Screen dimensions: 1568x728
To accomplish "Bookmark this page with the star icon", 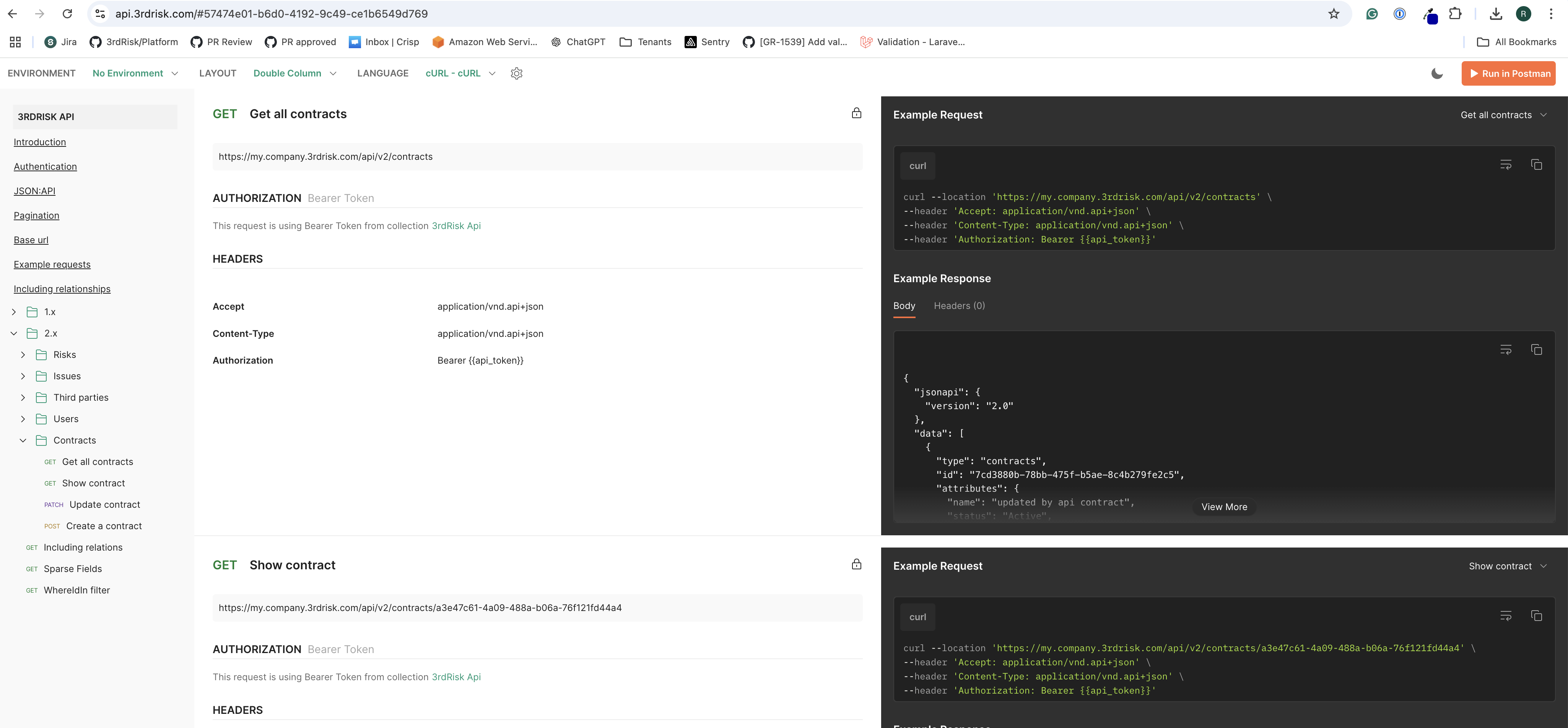I will pyautogui.click(x=1333, y=13).
